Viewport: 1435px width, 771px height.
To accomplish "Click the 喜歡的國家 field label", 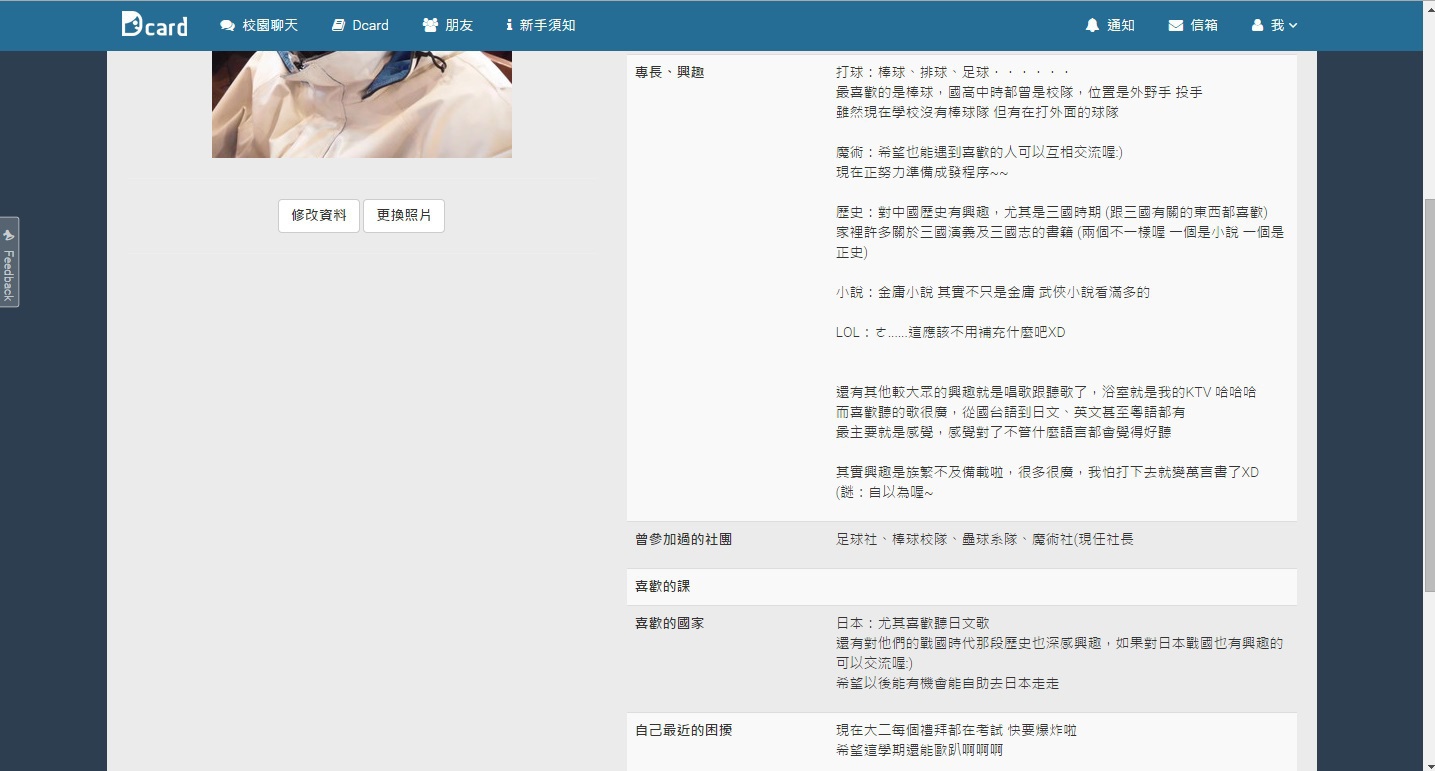I will click(670, 623).
